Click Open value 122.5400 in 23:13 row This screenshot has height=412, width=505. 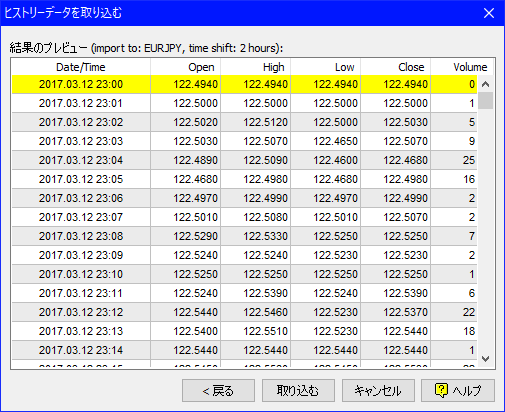pyautogui.click(x=195, y=331)
